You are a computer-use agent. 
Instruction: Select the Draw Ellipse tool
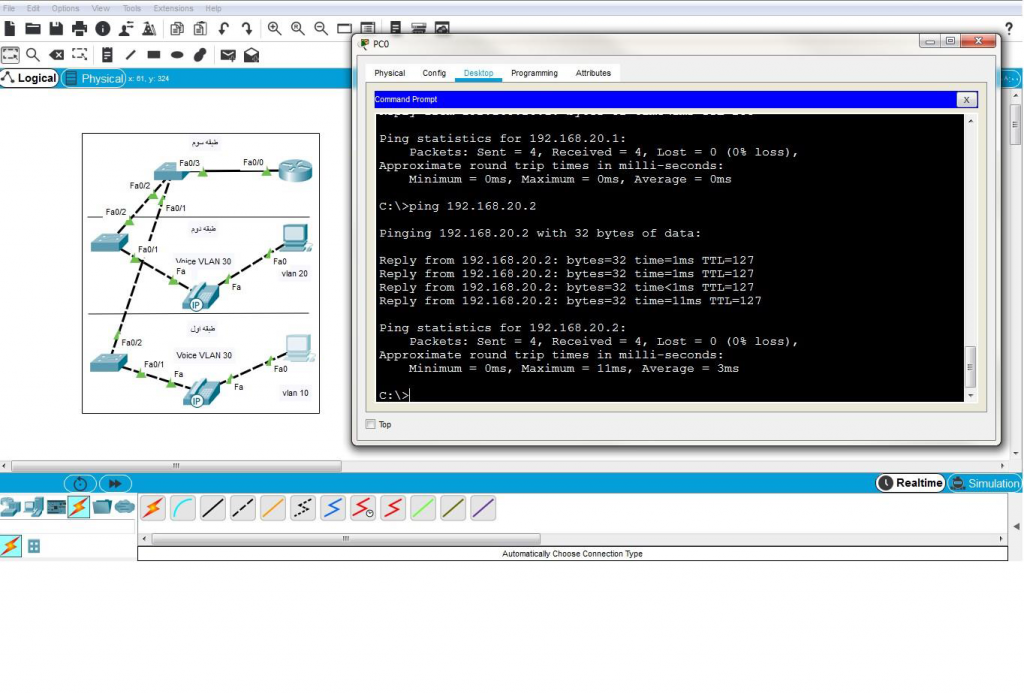(x=177, y=55)
